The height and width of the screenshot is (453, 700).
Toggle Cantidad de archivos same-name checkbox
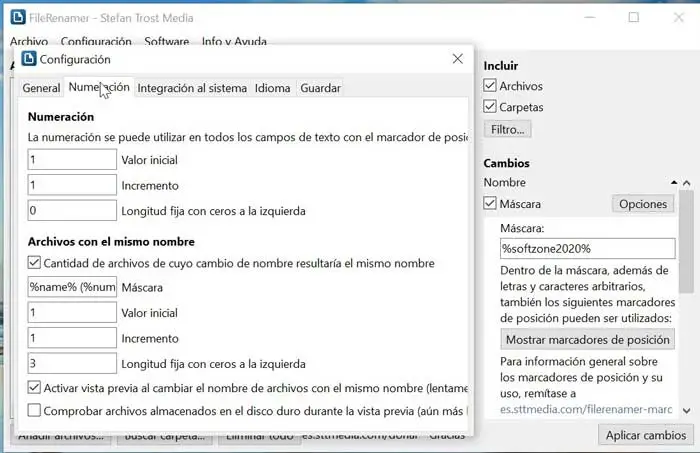(x=34, y=262)
